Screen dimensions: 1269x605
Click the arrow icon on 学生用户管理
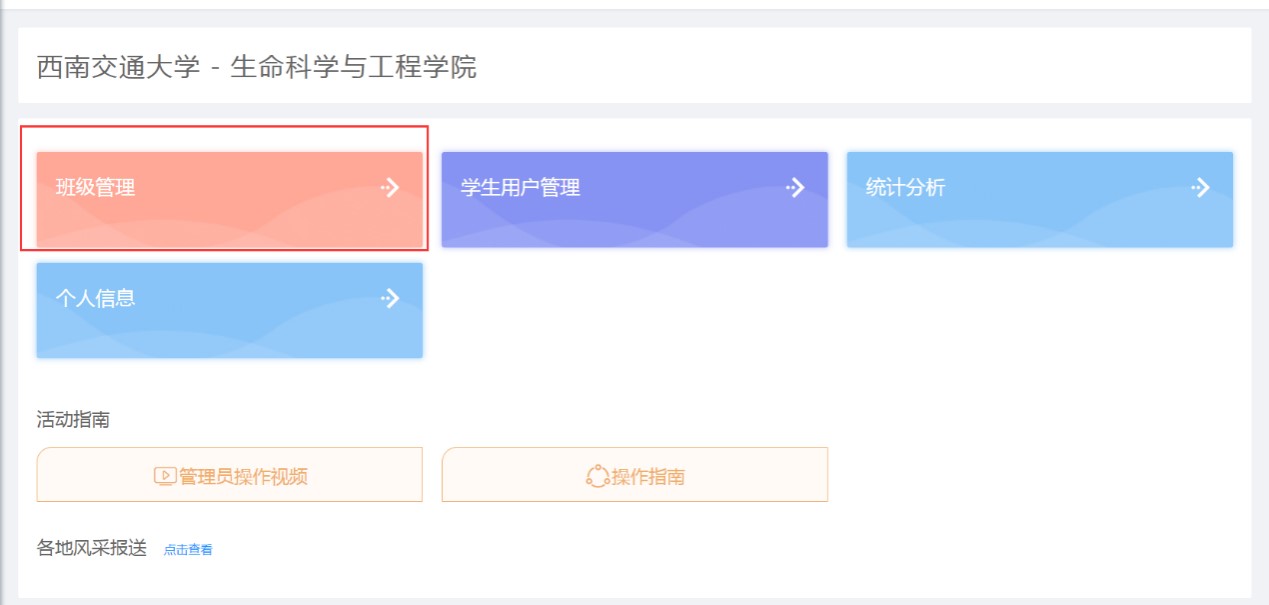coord(795,187)
